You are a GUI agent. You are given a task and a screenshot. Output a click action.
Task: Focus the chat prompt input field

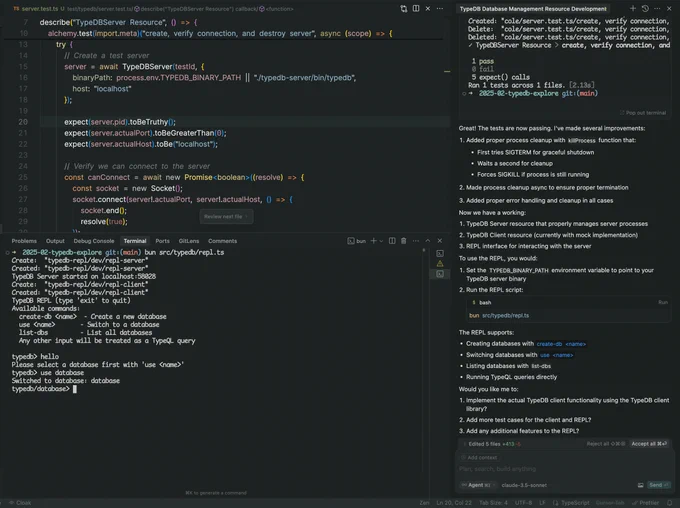pos(564,469)
